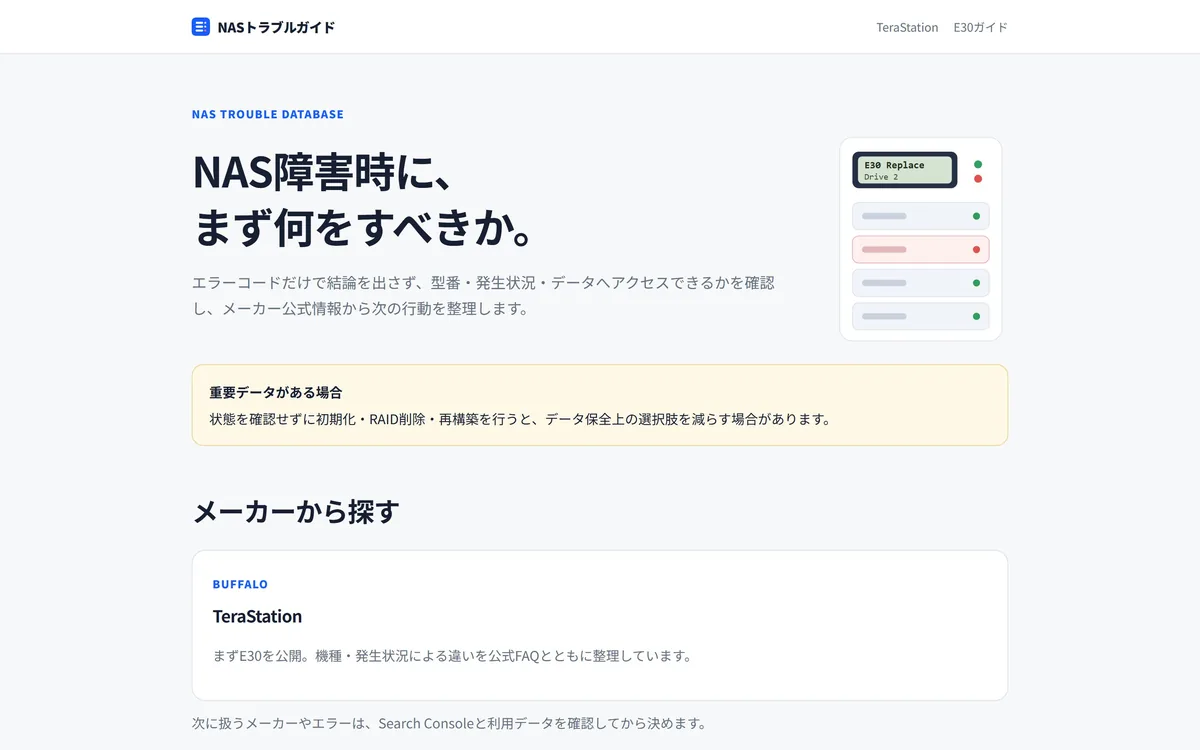Viewport: 1200px width, 750px height.
Task: Click the warning text about 初期化・RAID削除
Action: point(520,419)
